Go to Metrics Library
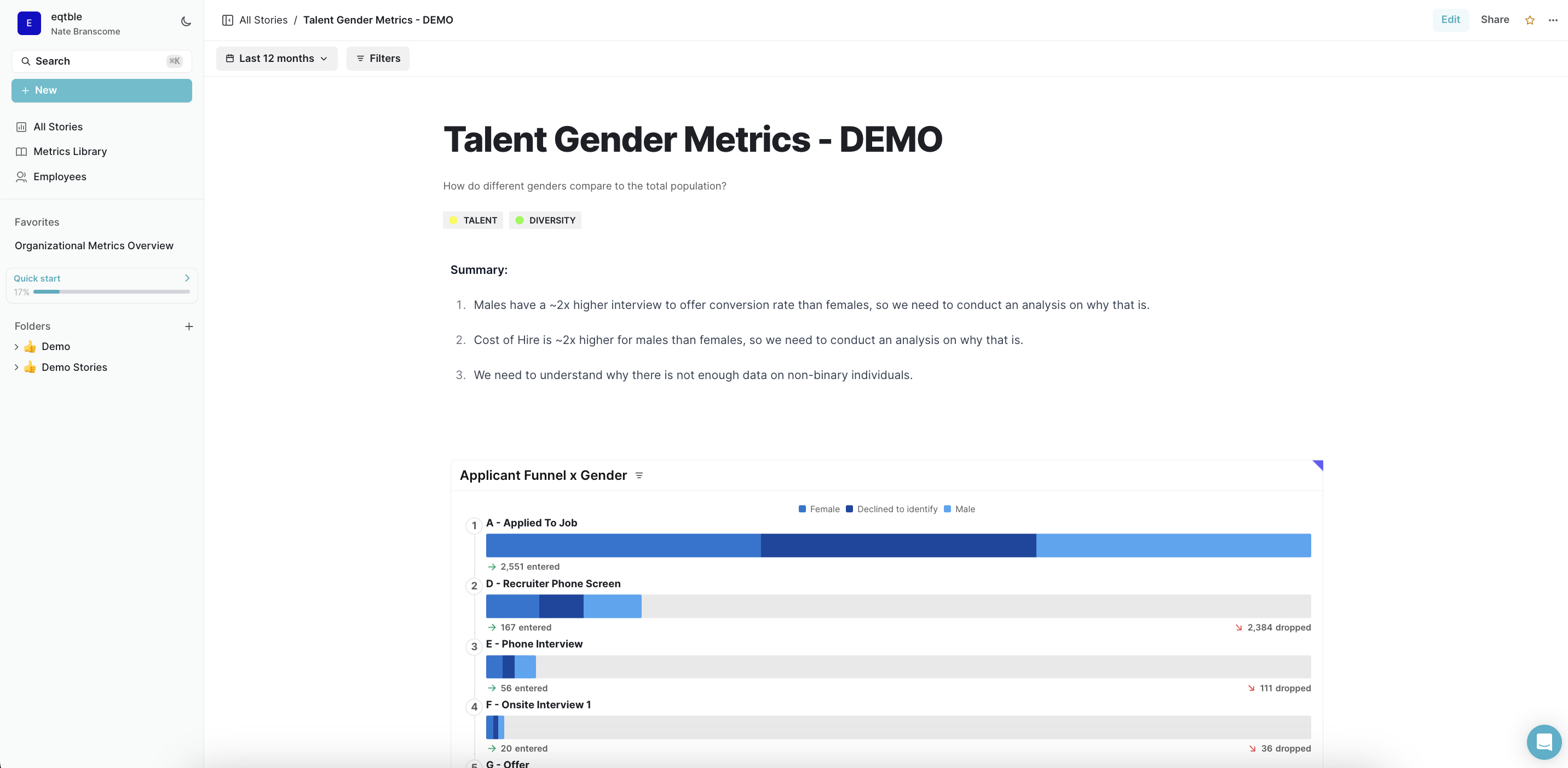The height and width of the screenshot is (768, 1568). pos(70,152)
